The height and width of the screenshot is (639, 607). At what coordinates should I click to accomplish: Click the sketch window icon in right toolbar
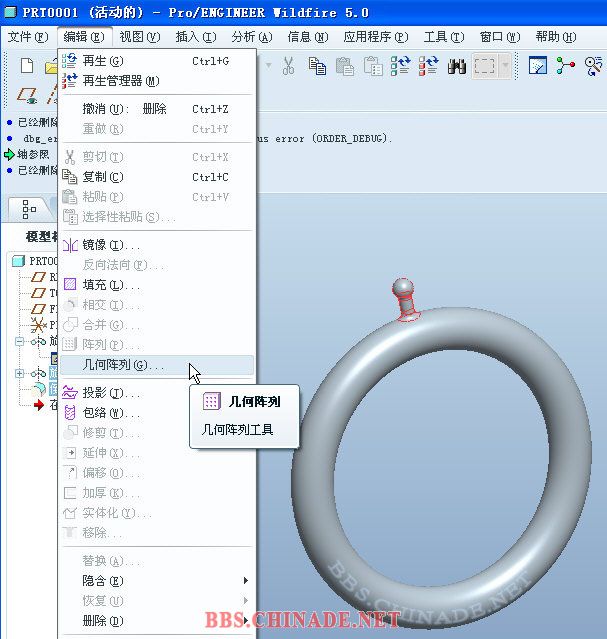click(538, 66)
